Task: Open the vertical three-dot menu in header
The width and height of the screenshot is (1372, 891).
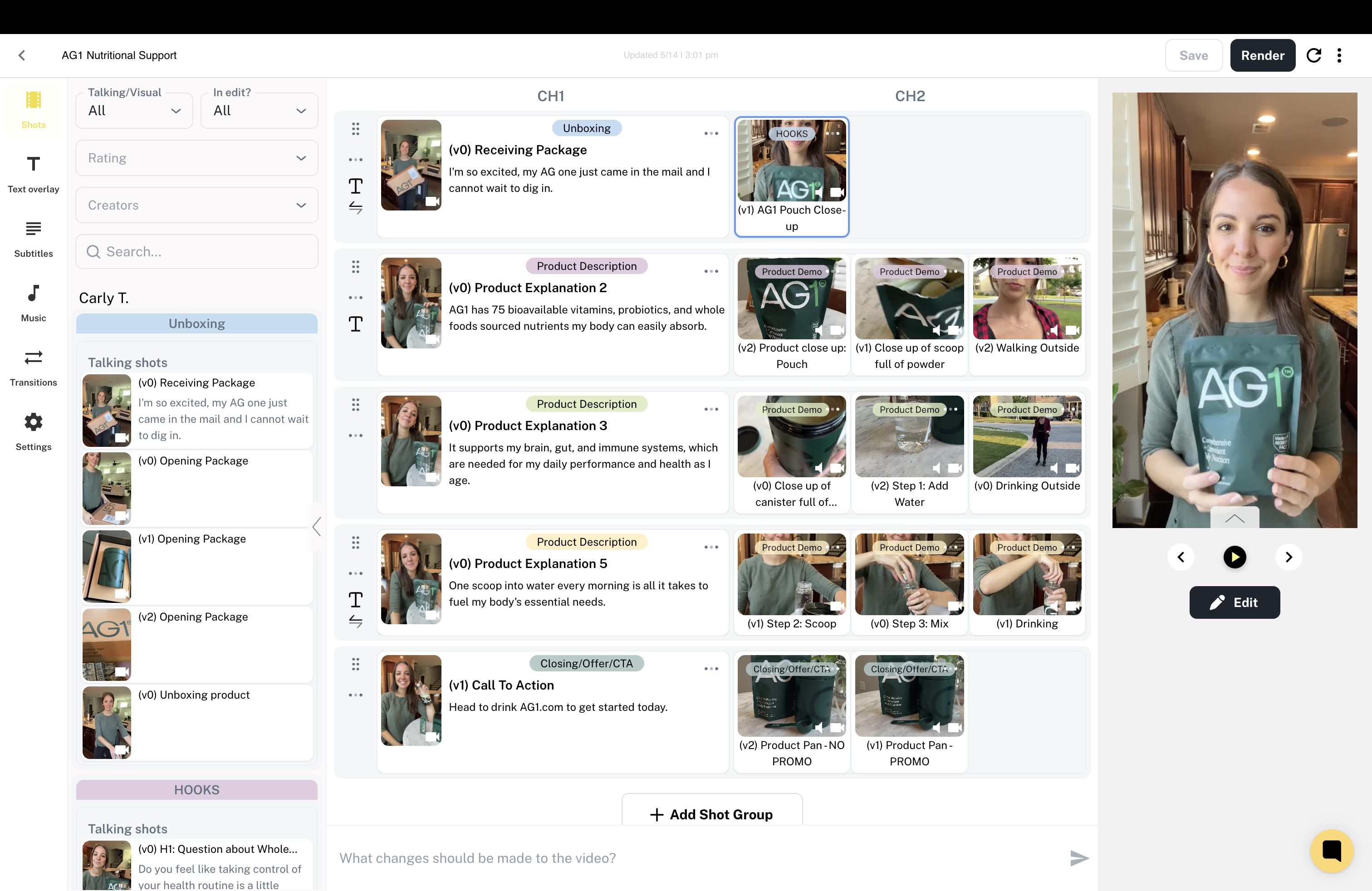Action: (1339, 55)
